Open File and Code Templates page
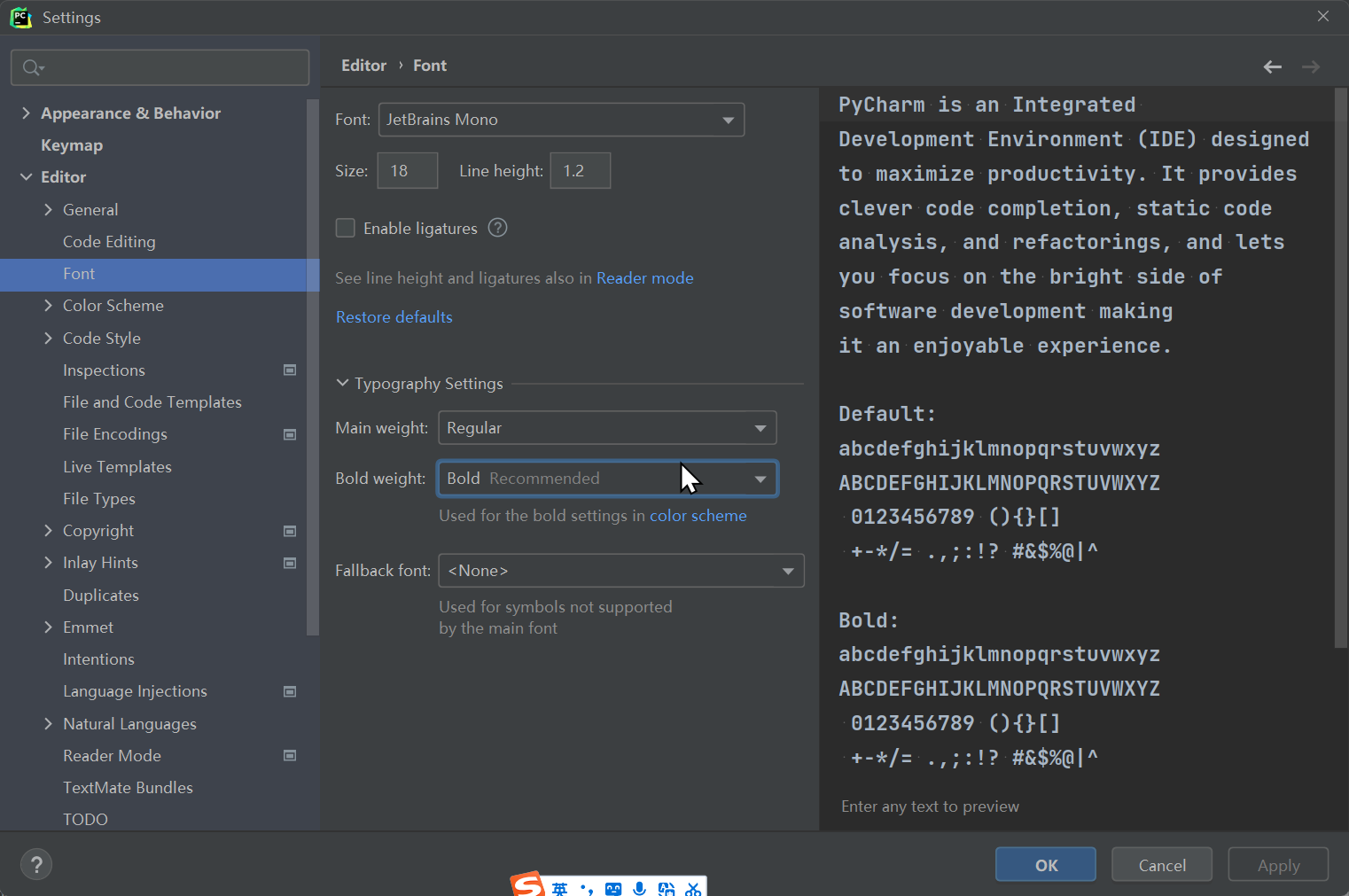 point(153,402)
